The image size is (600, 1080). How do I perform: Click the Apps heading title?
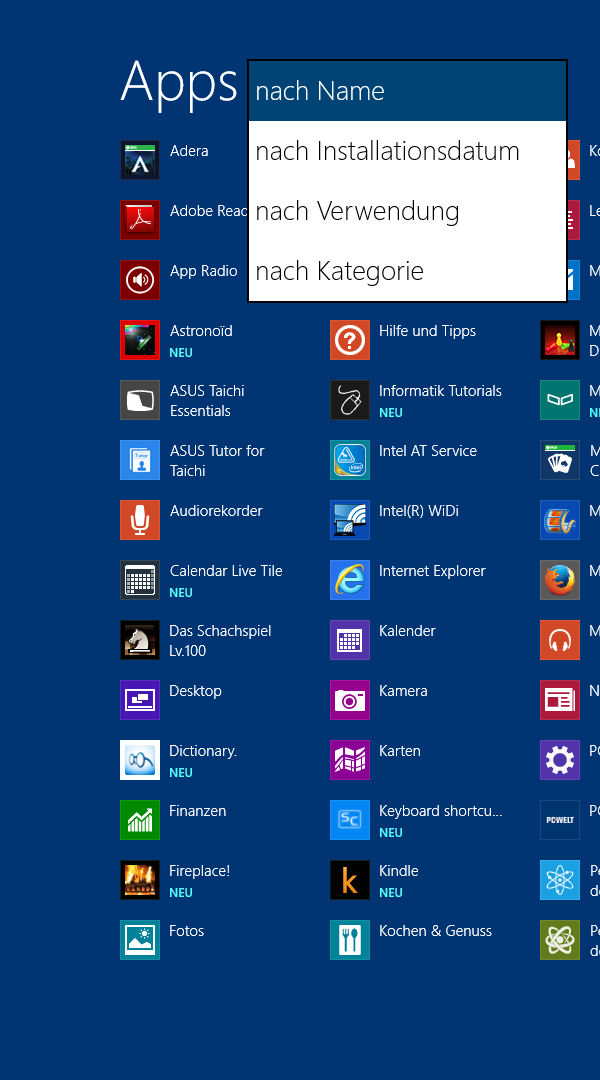pos(179,82)
